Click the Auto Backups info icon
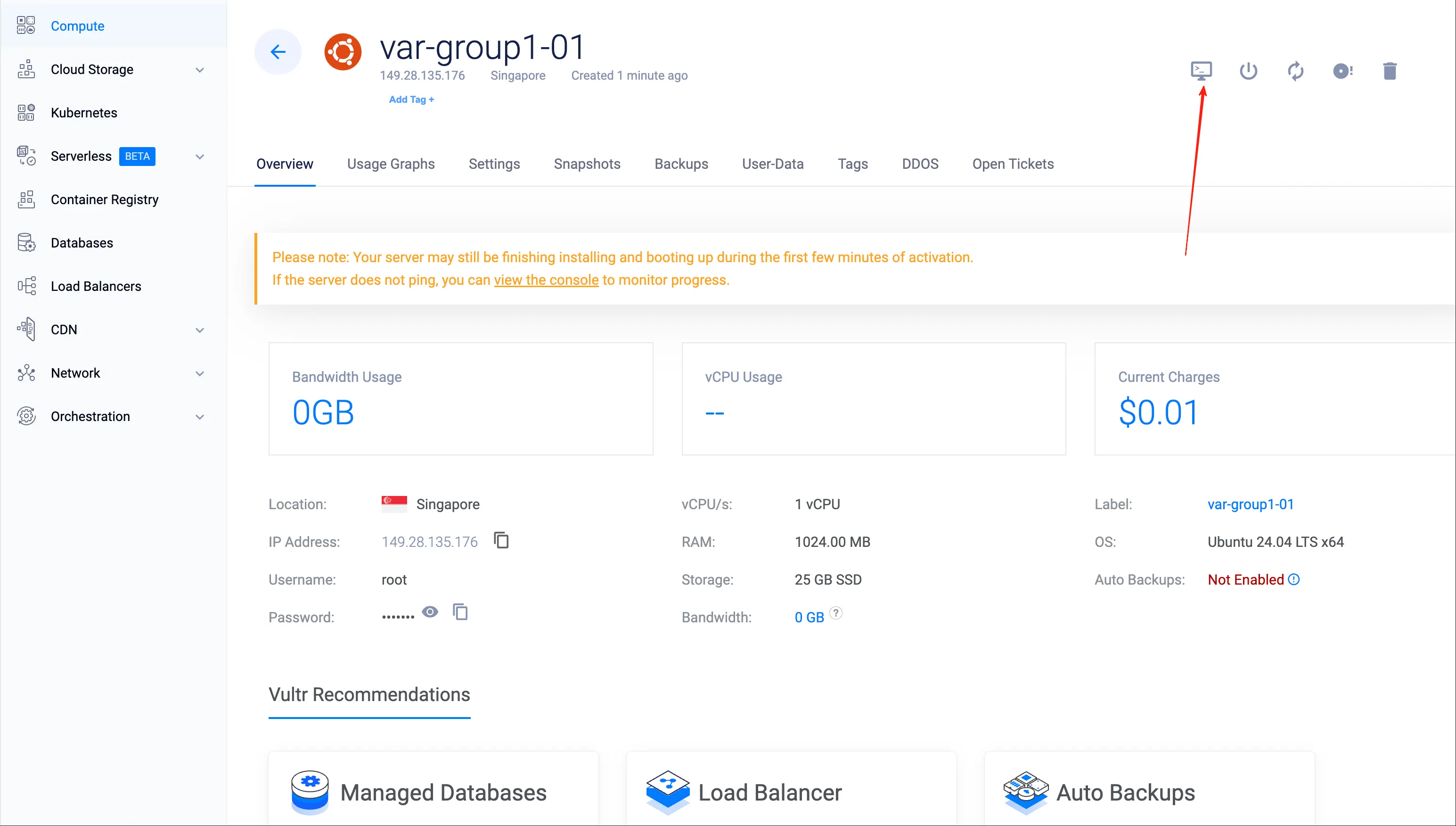Screen dimensions: 1456x826 pos(1294,580)
